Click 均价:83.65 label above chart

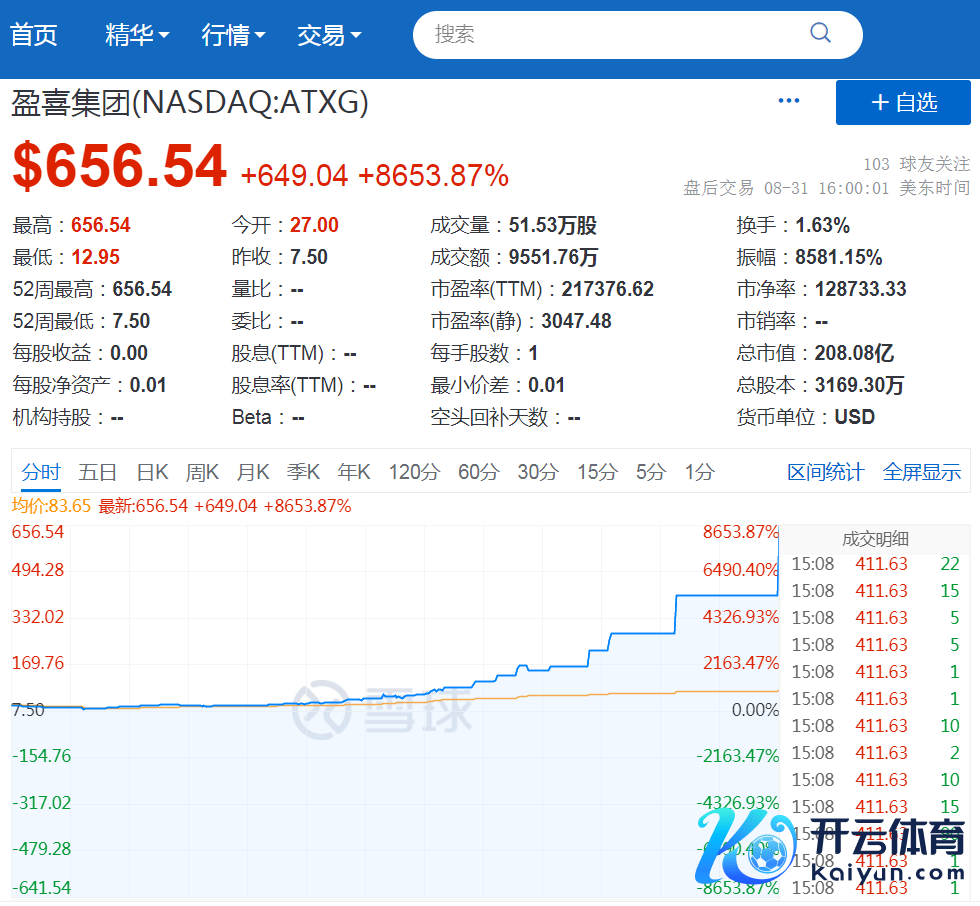coord(51,505)
